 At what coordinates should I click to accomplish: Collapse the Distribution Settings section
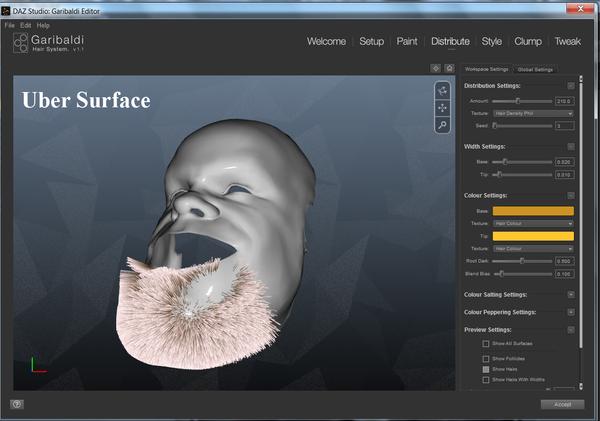[571, 86]
